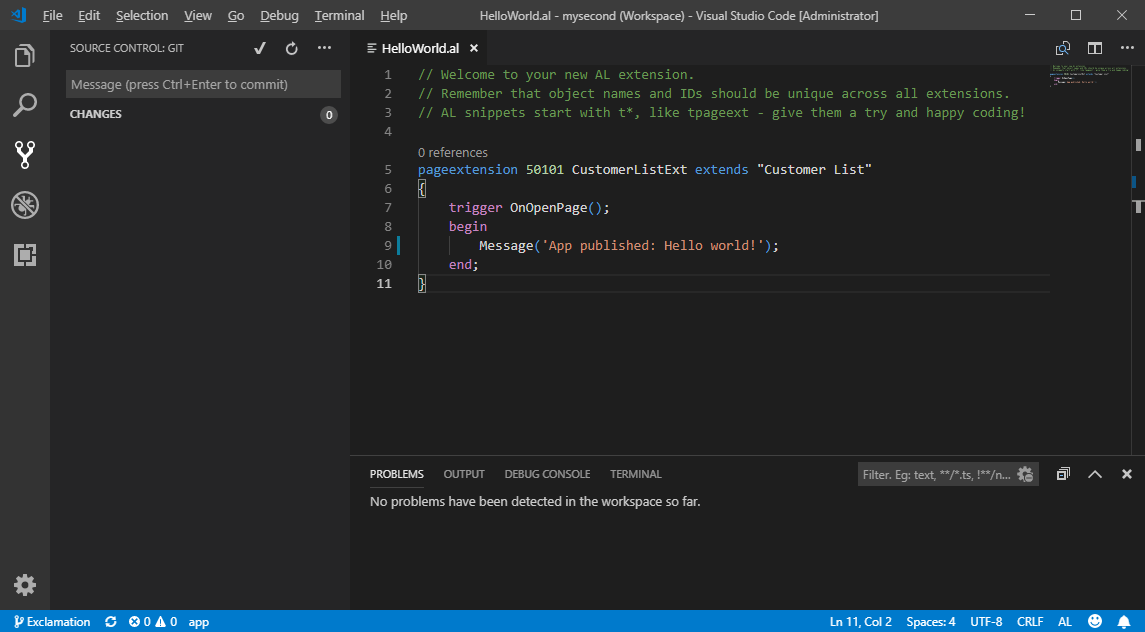The image size is (1145, 632).
Task: Close the HelloWorld.al editor tab
Action: pyautogui.click(x=474, y=48)
